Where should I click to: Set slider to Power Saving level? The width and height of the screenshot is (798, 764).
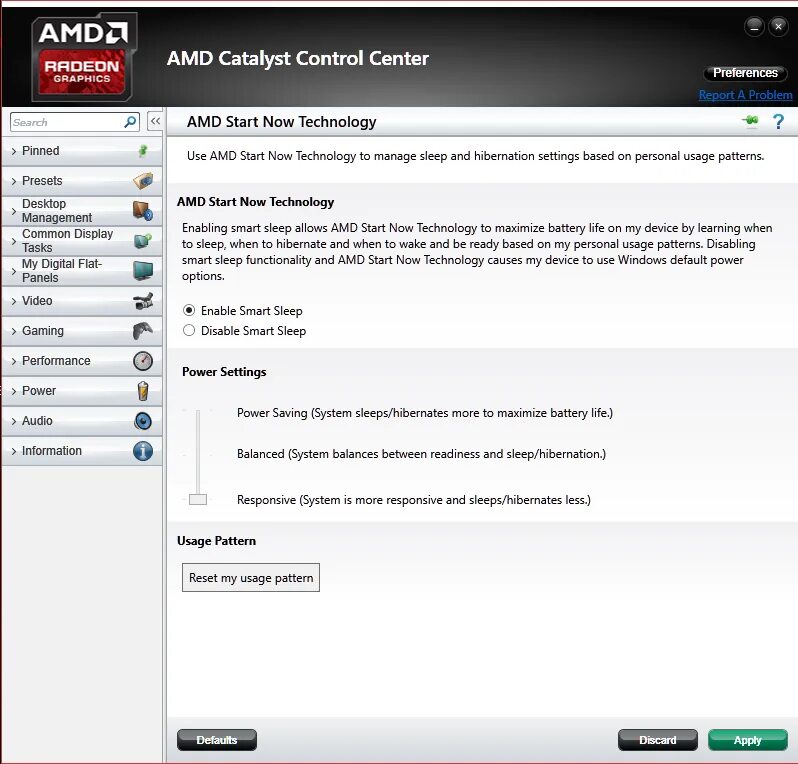tap(198, 413)
